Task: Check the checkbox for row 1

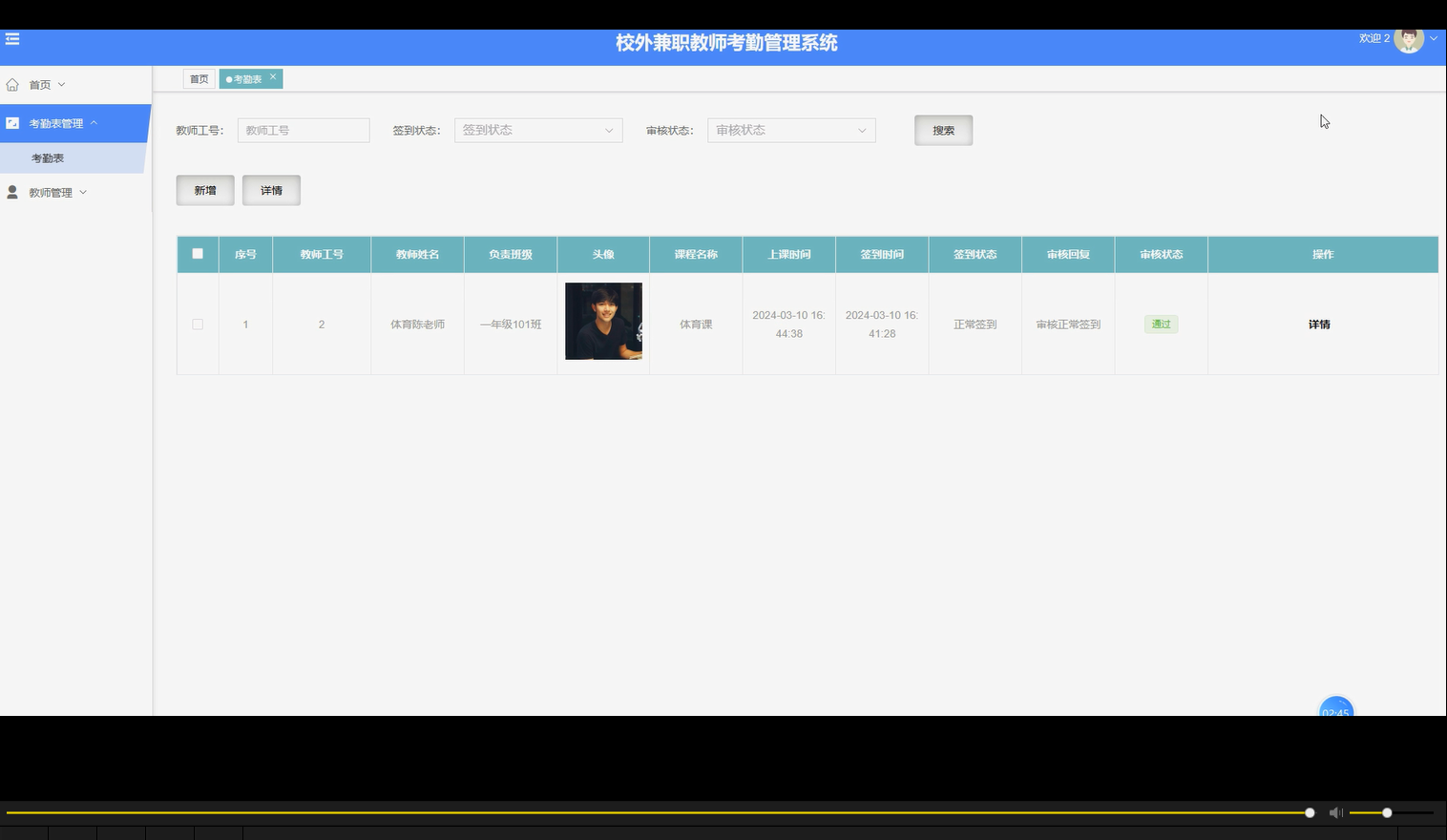Action: pyautogui.click(x=198, y=325)
